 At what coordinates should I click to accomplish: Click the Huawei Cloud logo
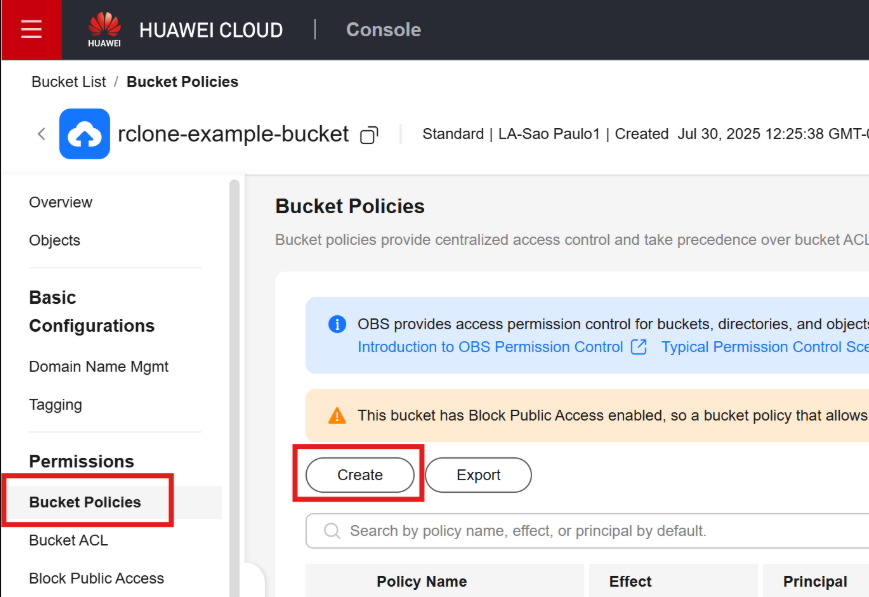pos(104,29)
